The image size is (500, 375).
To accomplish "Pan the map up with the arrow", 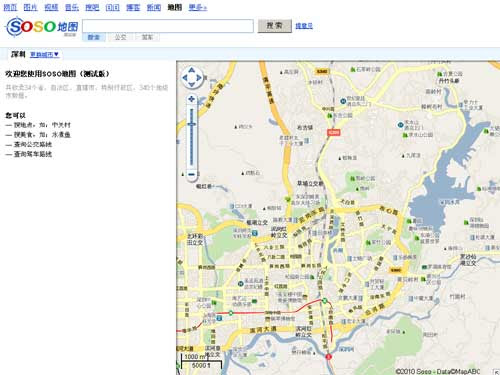I will (191, 70).
